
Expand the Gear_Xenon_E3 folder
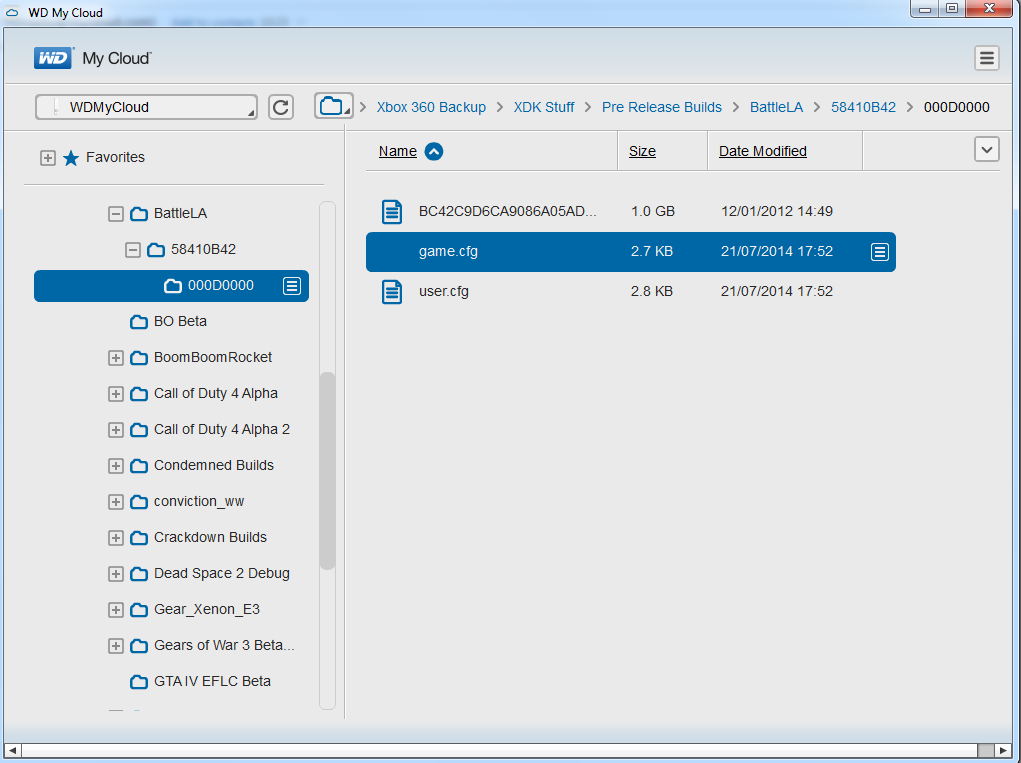click(x=116, y=610)
